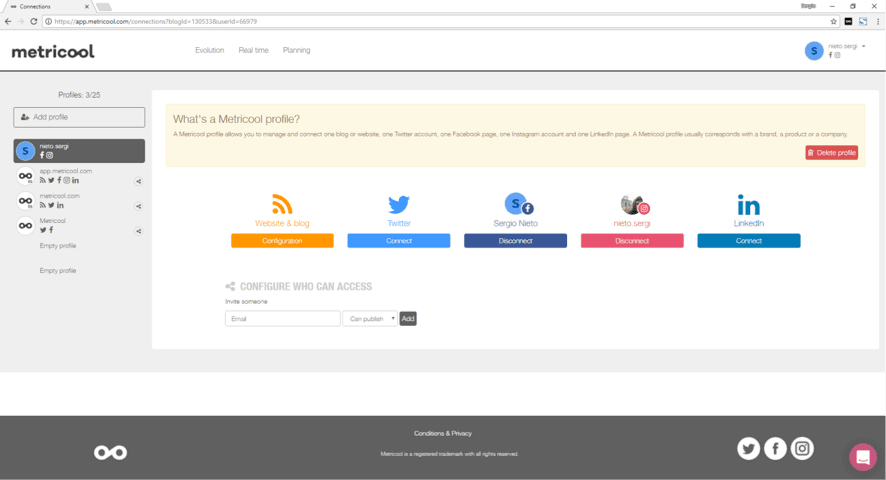Screen dimensions: 886x480
Task: Click the metricool logo in header
Action: tap(53, 51)
